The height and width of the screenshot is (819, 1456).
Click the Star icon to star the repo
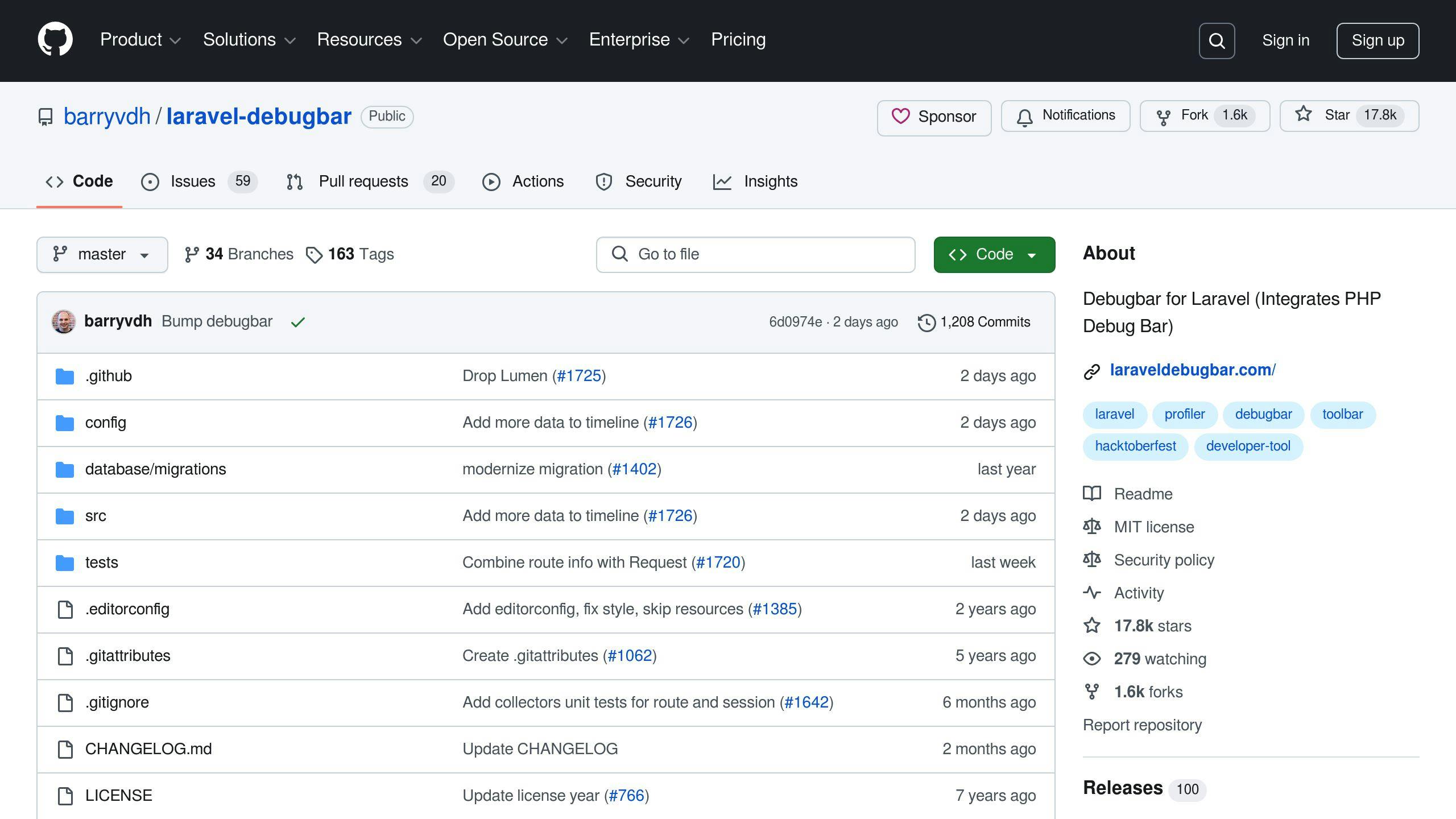(1302, 115)
